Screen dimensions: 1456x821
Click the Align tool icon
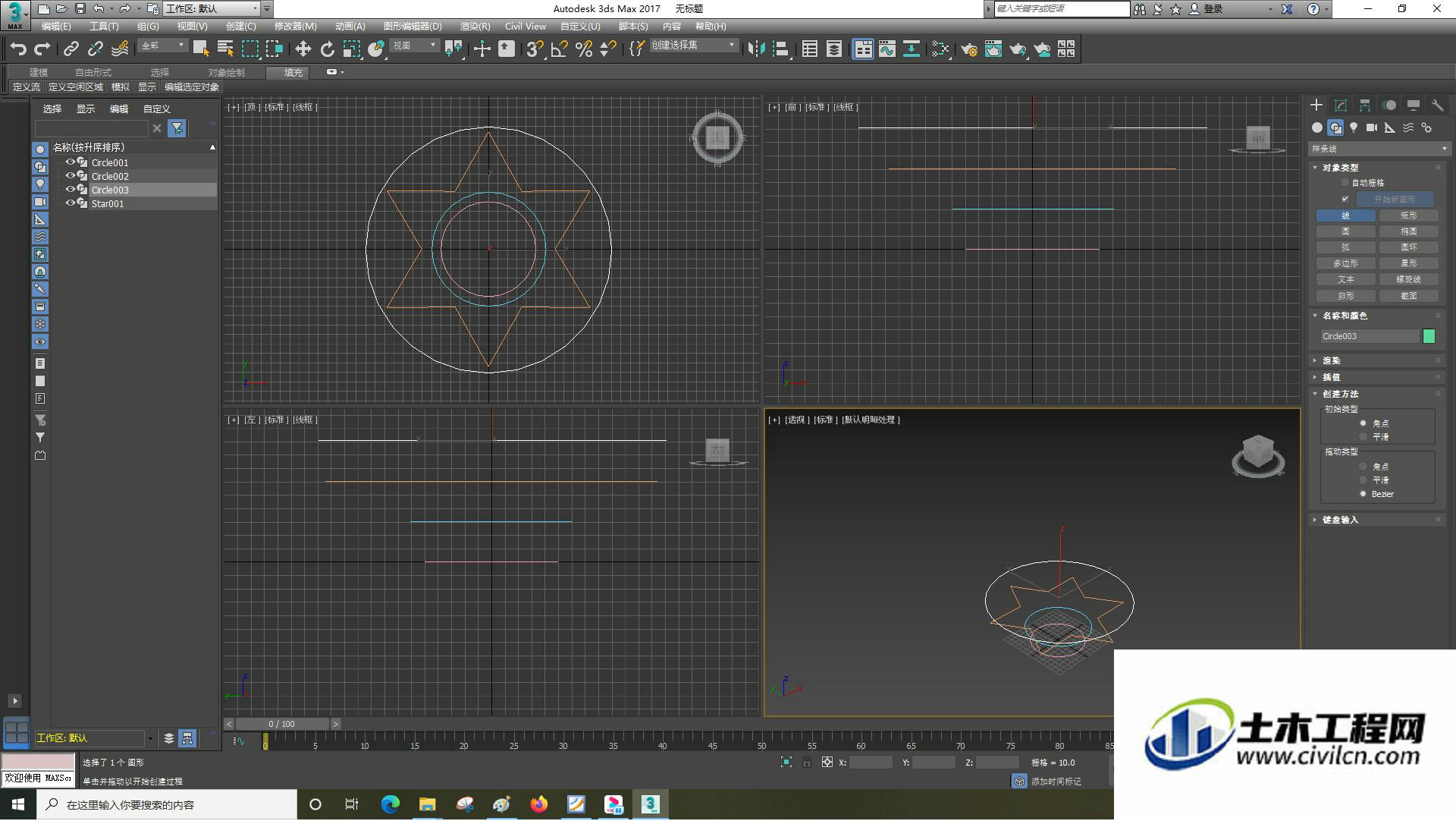coord(780,49)
